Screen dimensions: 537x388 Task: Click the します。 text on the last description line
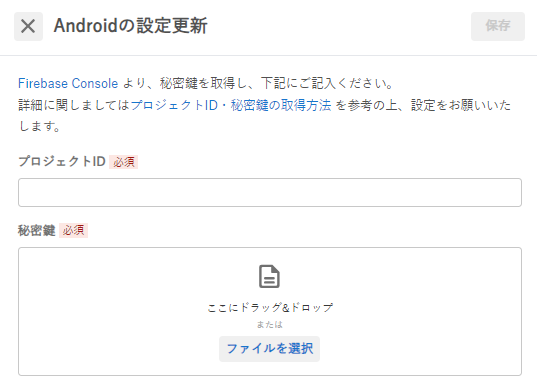pos(39,126)
